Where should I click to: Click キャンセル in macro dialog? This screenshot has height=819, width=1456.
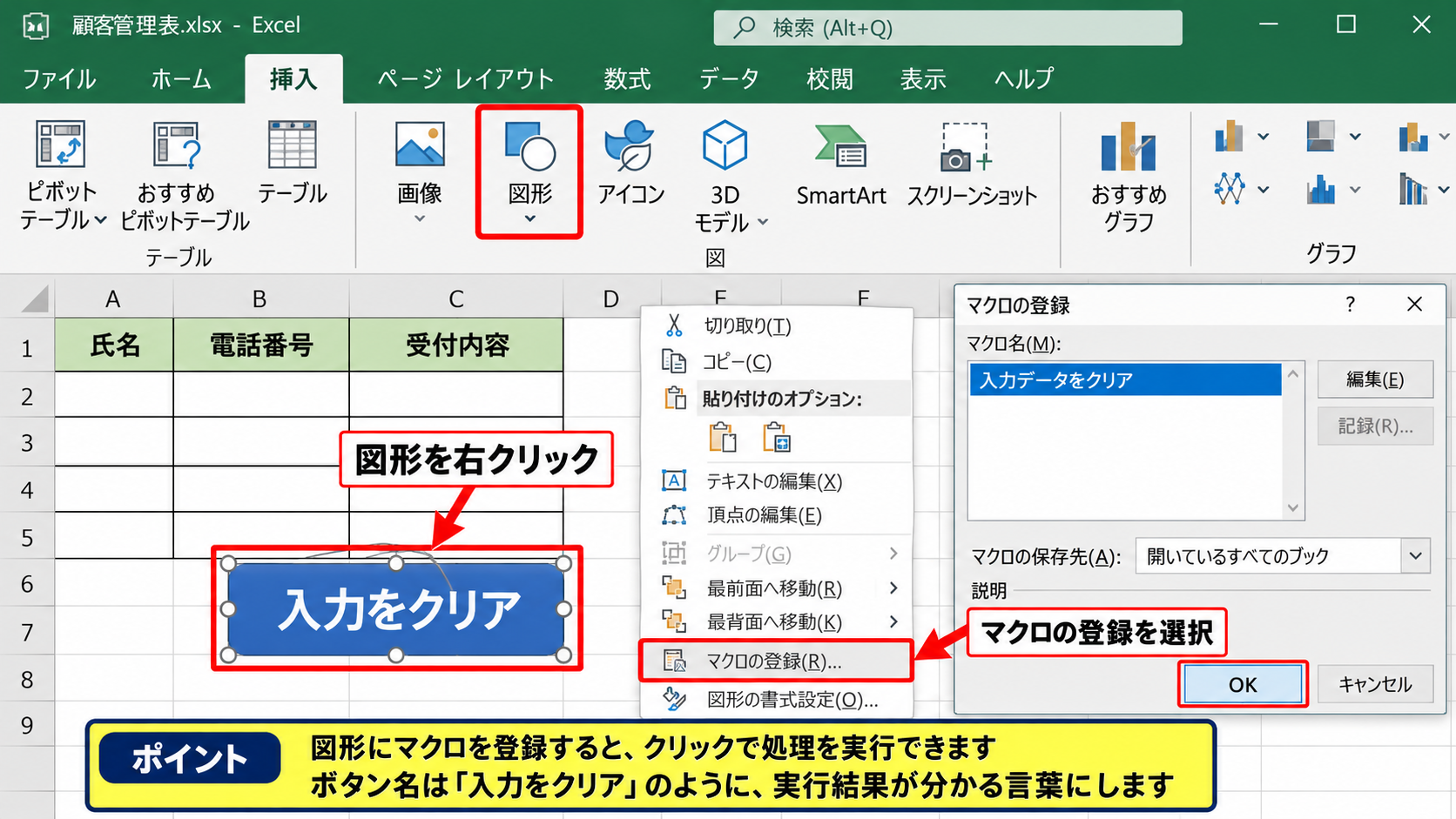pos(1375,684)
